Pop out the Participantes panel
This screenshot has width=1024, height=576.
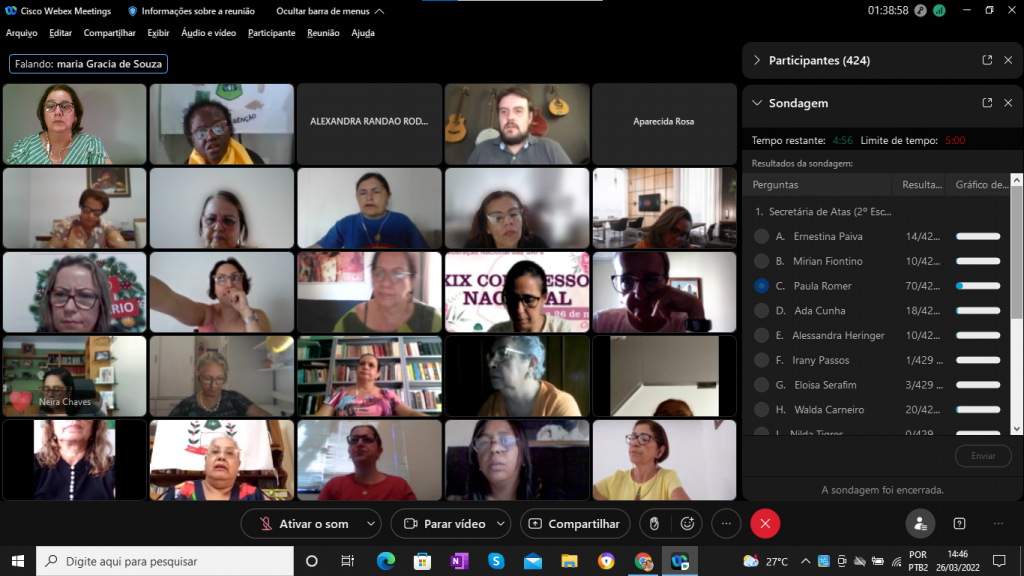click(x=987, y=60)
